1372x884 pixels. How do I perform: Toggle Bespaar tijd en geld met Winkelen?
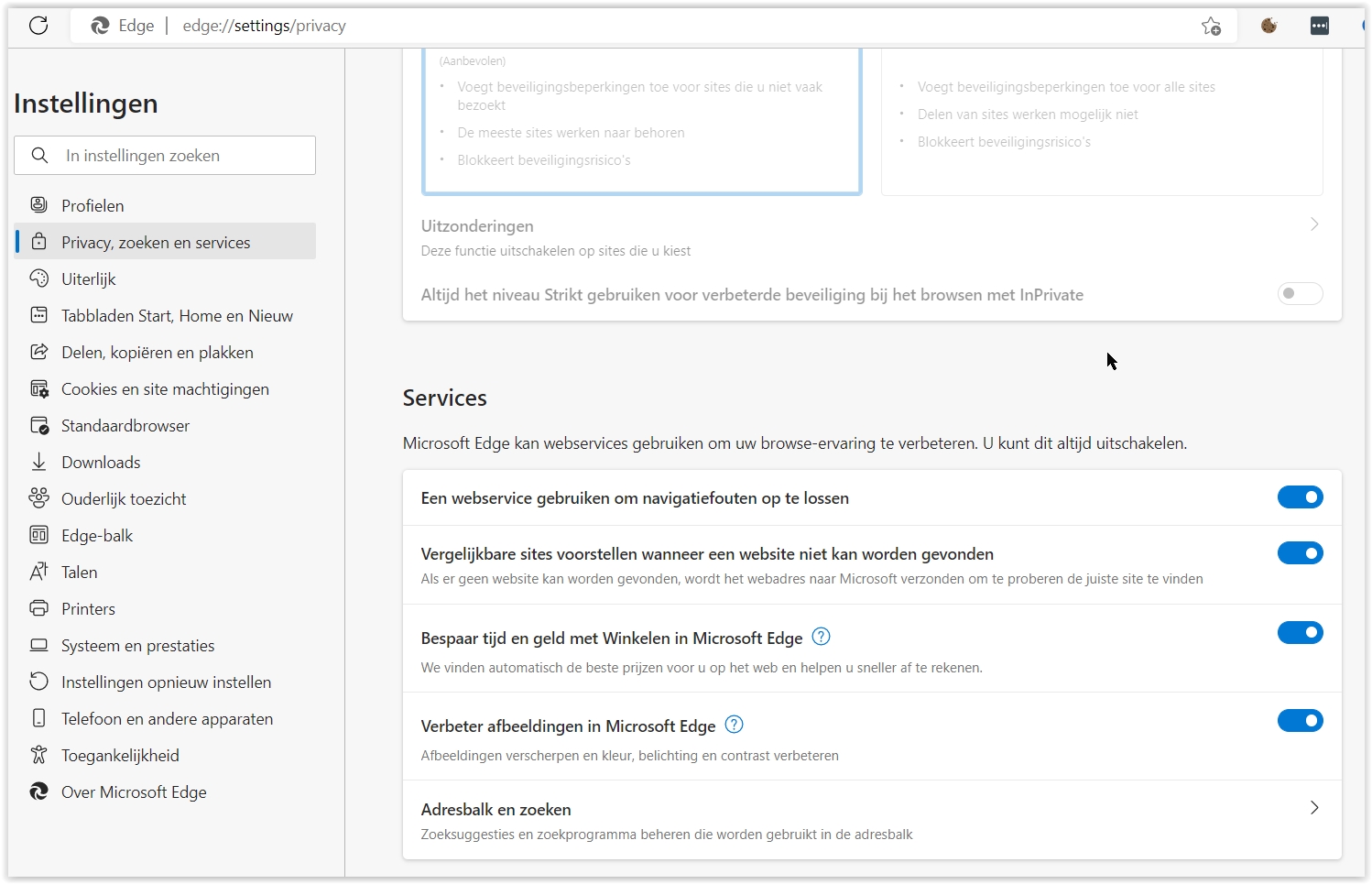1300,633
